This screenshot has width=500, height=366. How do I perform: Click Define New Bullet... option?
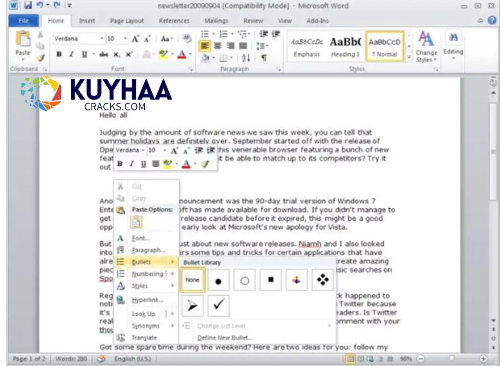pos(225,338)
